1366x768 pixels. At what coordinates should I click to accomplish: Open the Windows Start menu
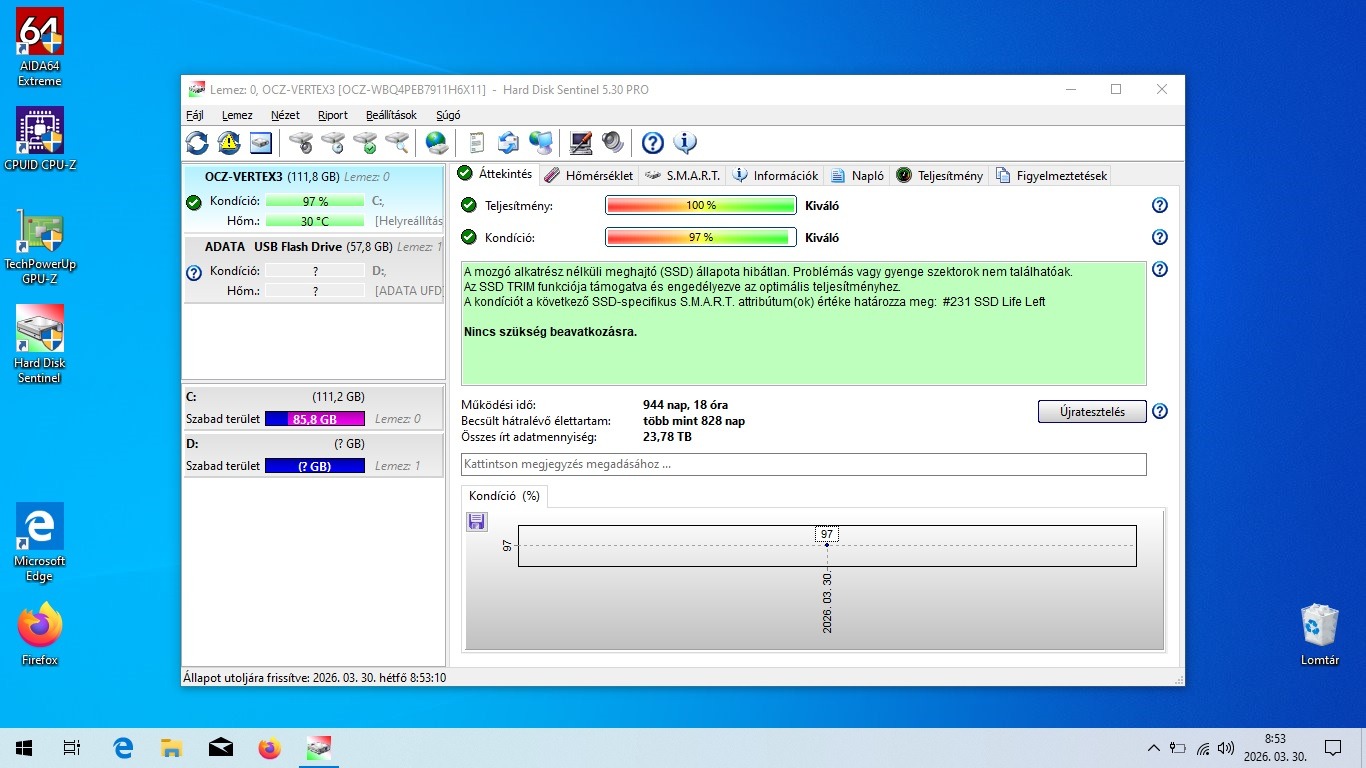coord(24,748)
